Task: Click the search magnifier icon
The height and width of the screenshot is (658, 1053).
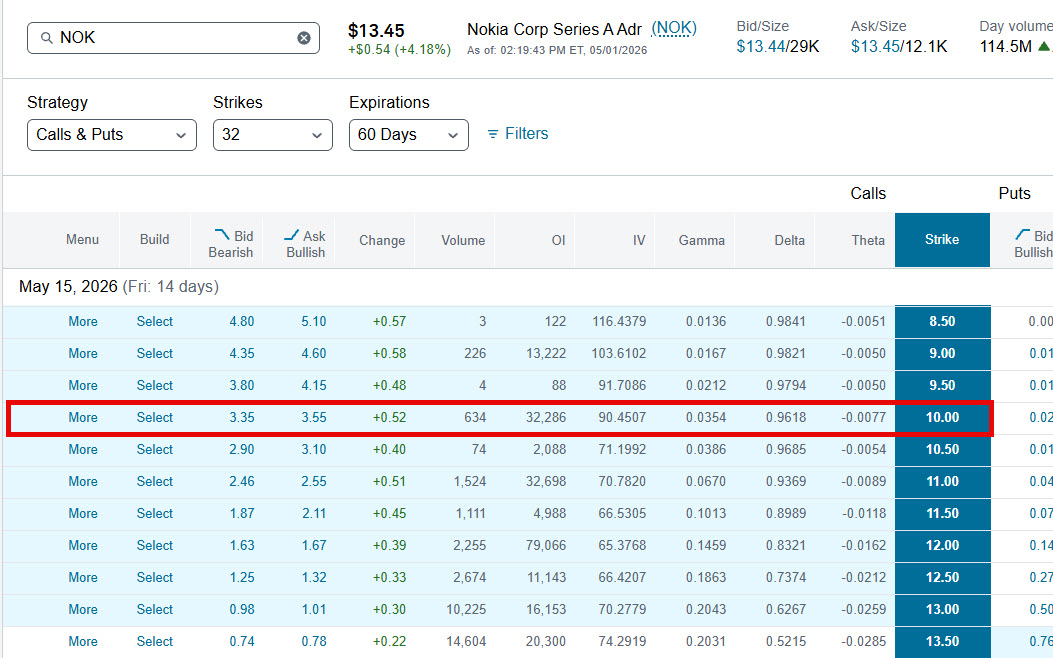Action: [x=46, y=38]
